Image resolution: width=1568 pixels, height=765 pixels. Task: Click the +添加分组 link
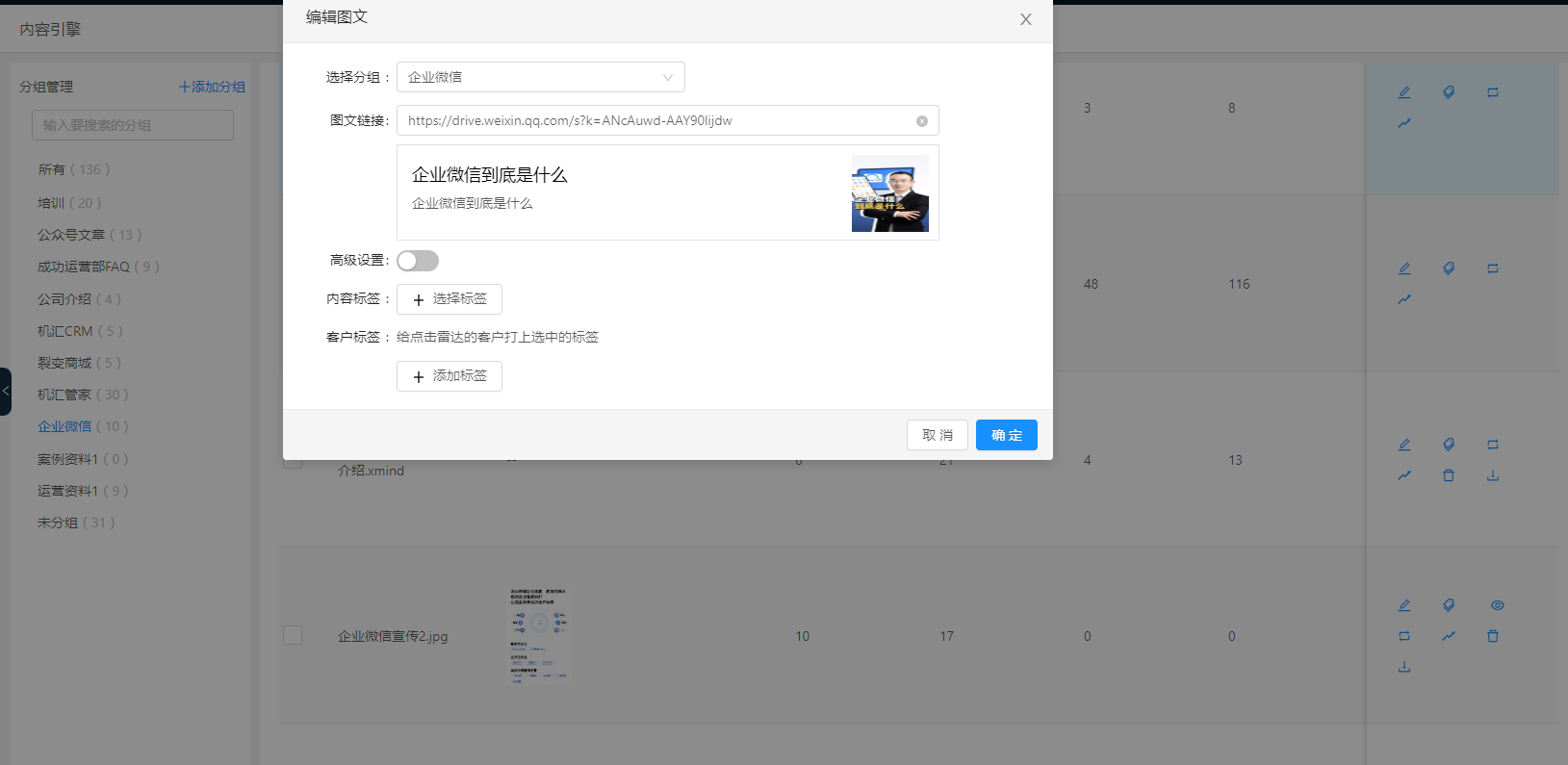(212, 87)
